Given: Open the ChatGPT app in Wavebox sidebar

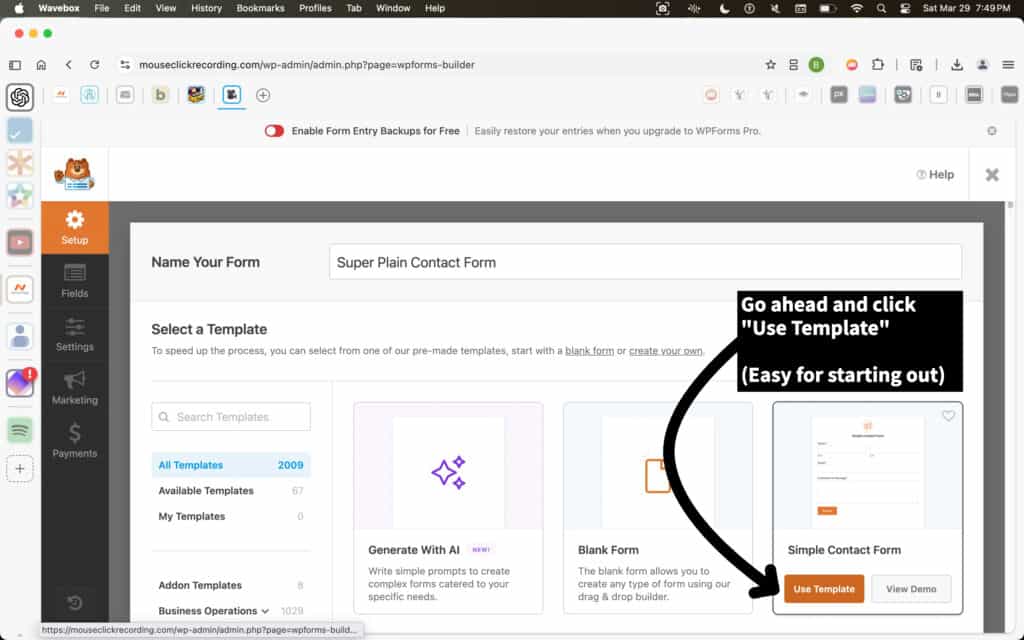Looking at the screenshot, I should coord(20,97).
